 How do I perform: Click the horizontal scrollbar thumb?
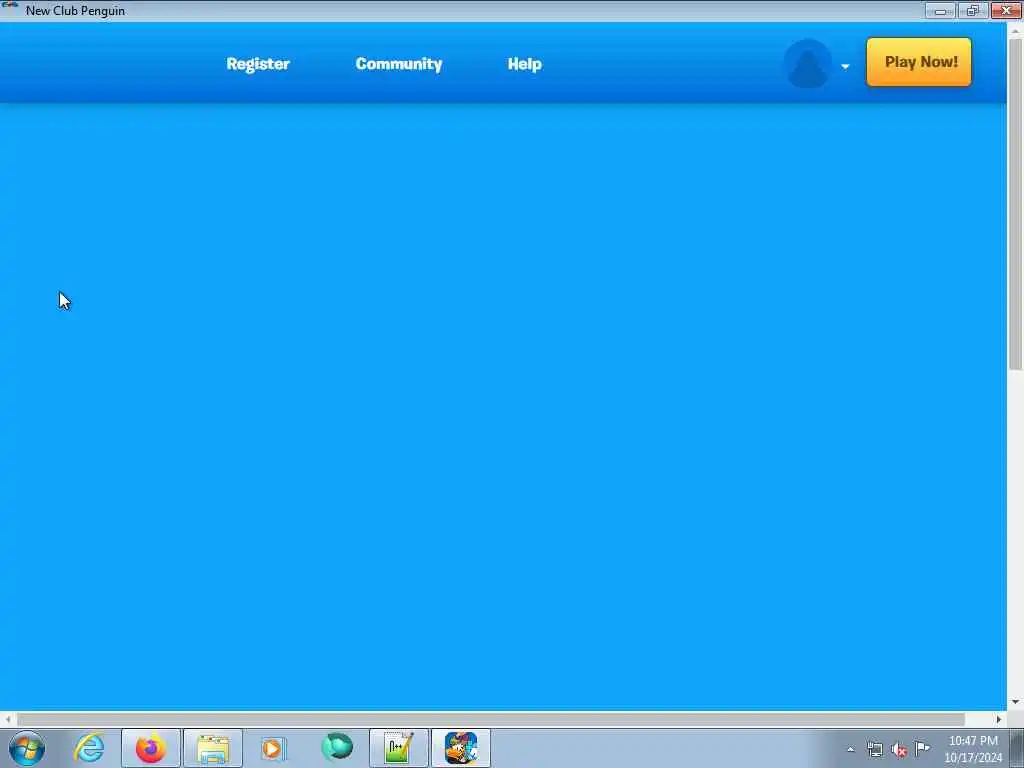[x=491, y=719]
